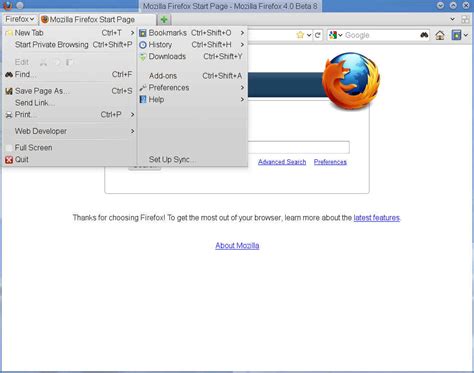
Task: Open the Google search engine selector
Action: (335, 35)
